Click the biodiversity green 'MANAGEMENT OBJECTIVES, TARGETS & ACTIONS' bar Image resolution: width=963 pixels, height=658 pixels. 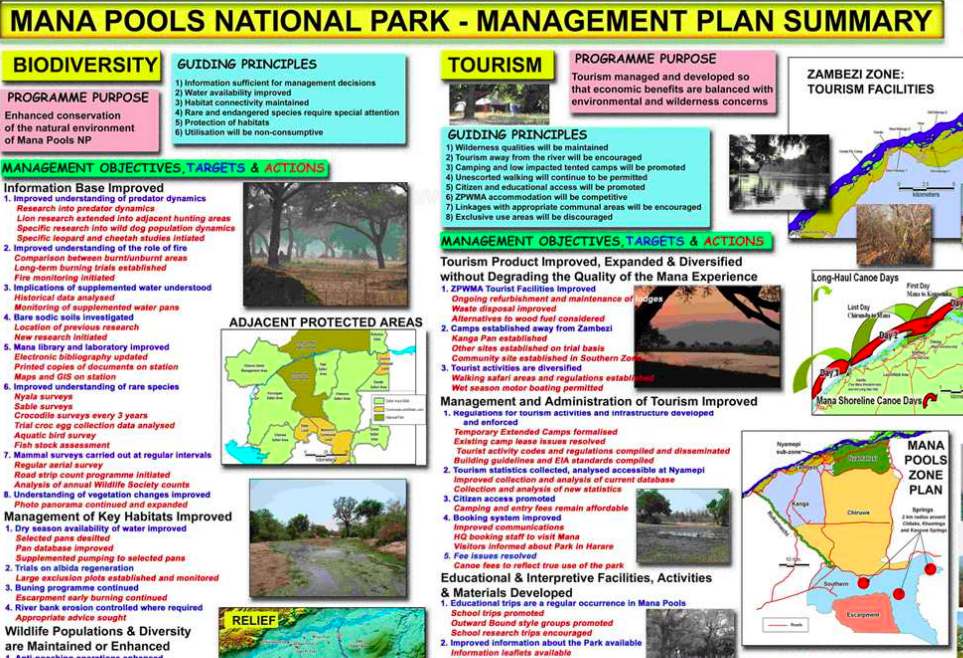pos(165,168)
